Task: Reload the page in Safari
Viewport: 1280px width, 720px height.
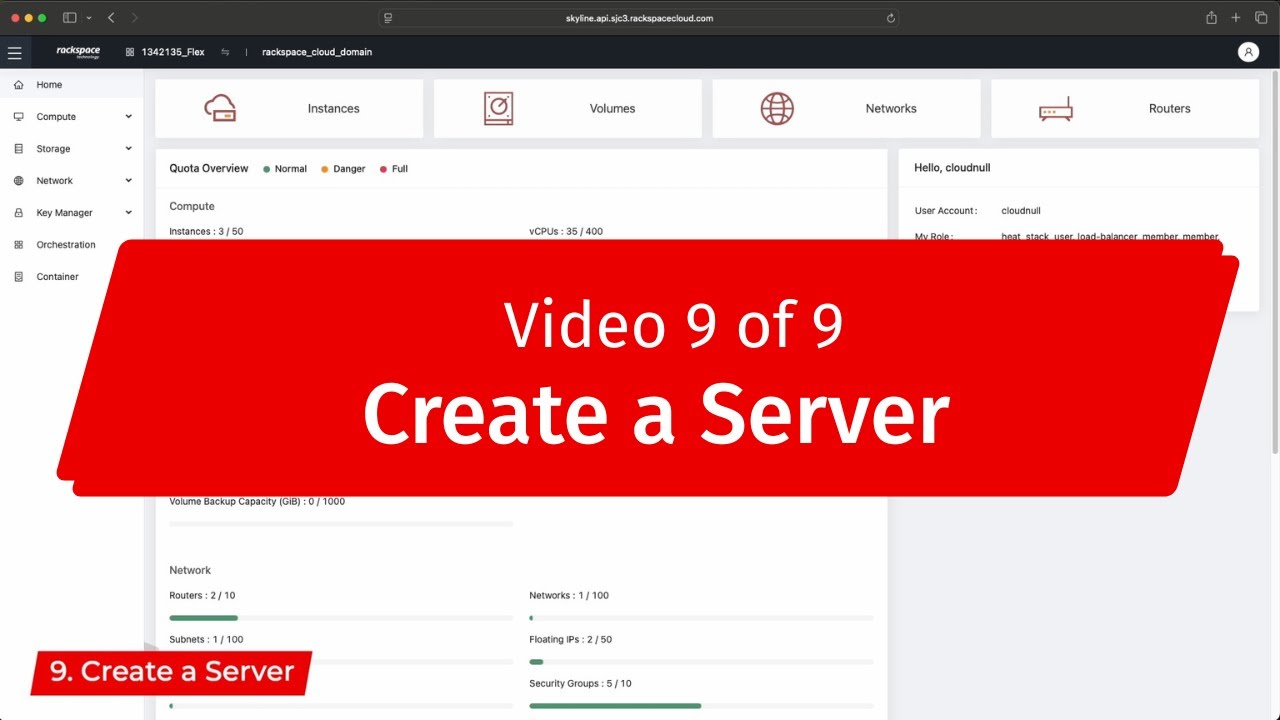Action: (x=890, y=18)
